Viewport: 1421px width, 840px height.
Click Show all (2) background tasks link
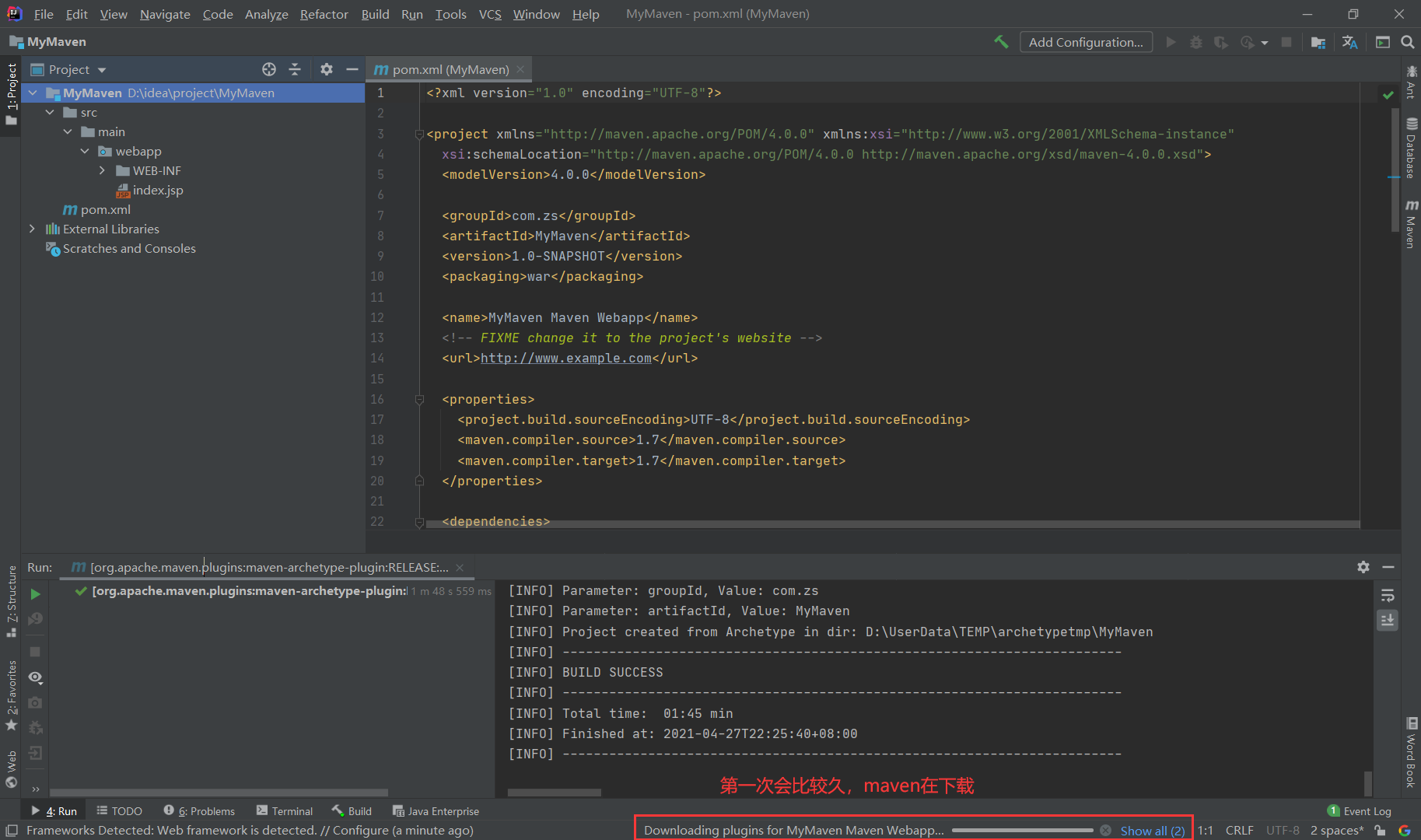1152,831
